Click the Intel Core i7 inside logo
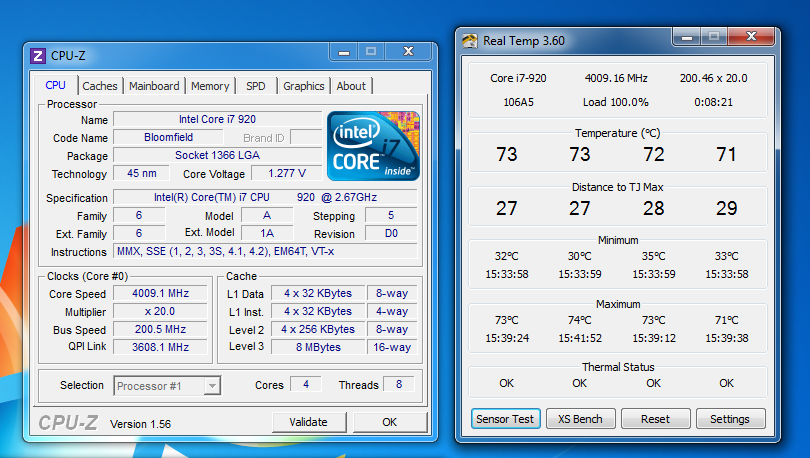 click(x=373, y=146)
